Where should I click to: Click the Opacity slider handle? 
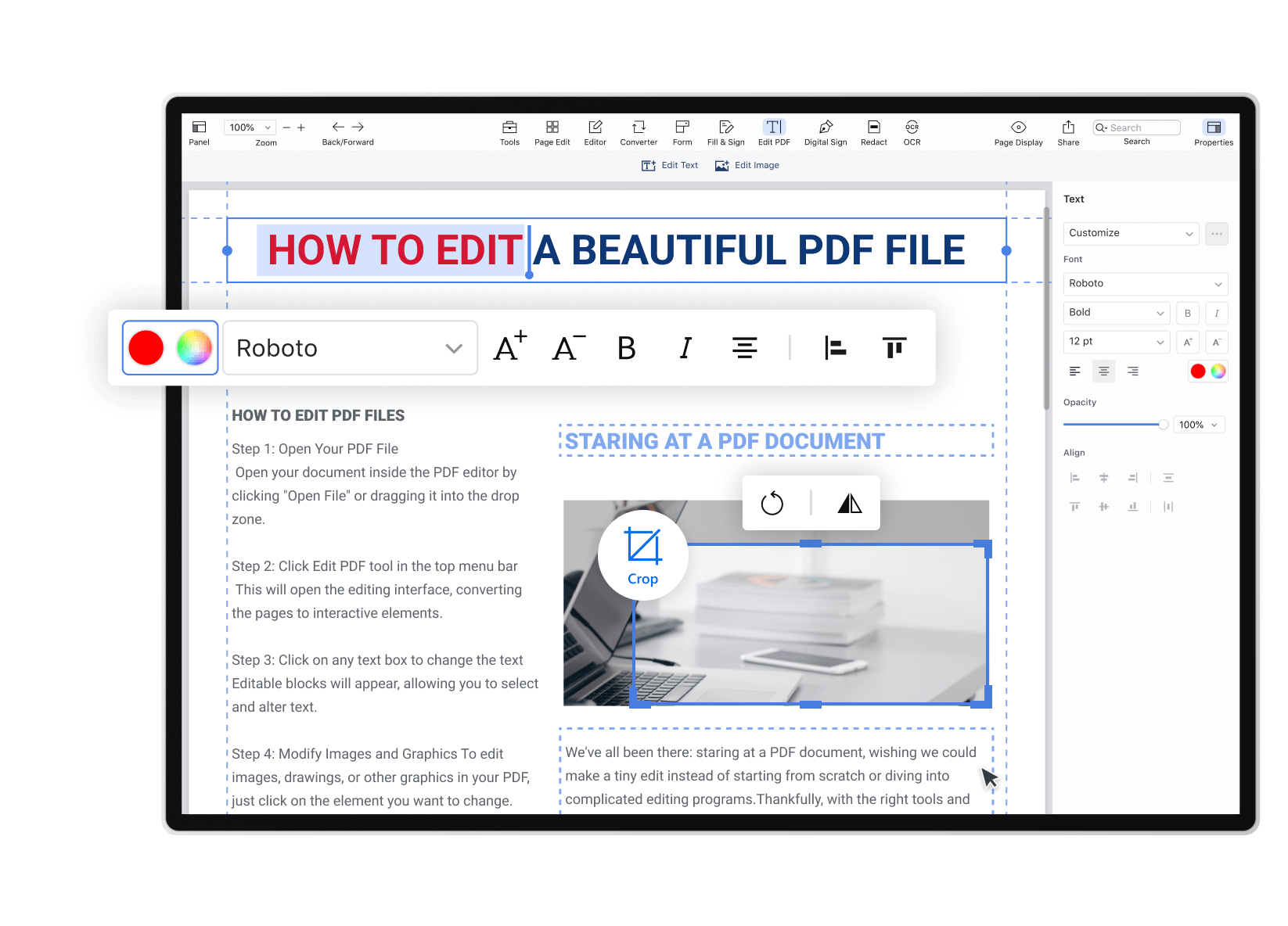[x=1164, y=425]
